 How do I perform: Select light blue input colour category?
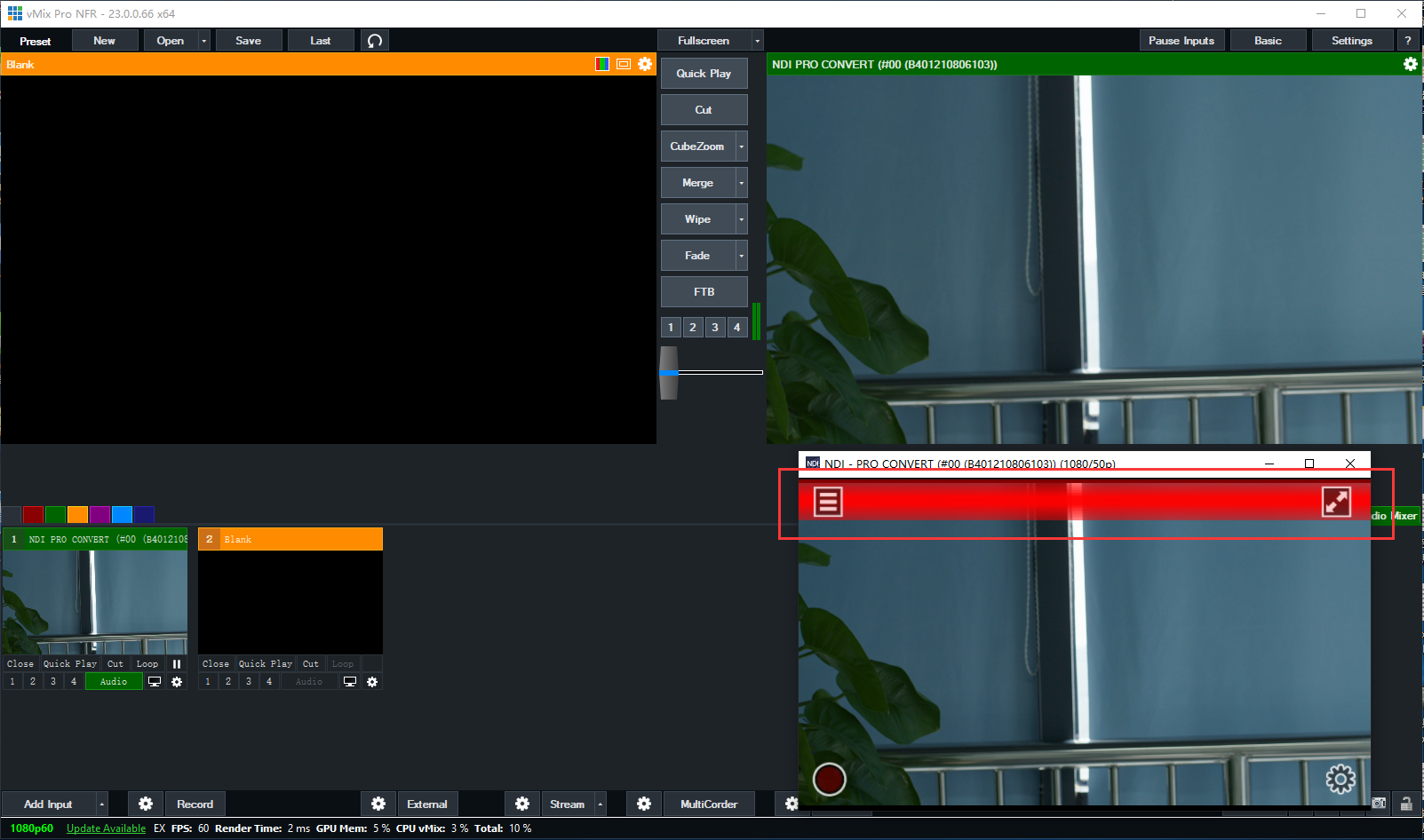click(123, 514)
